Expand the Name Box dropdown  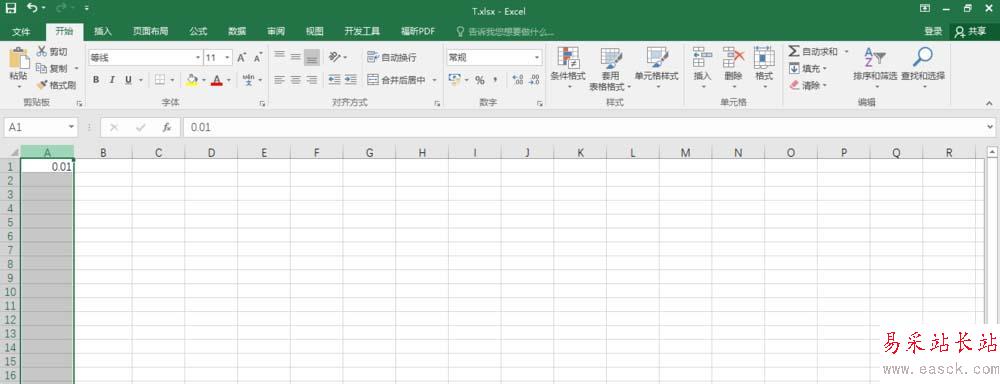tap(70, 128)
